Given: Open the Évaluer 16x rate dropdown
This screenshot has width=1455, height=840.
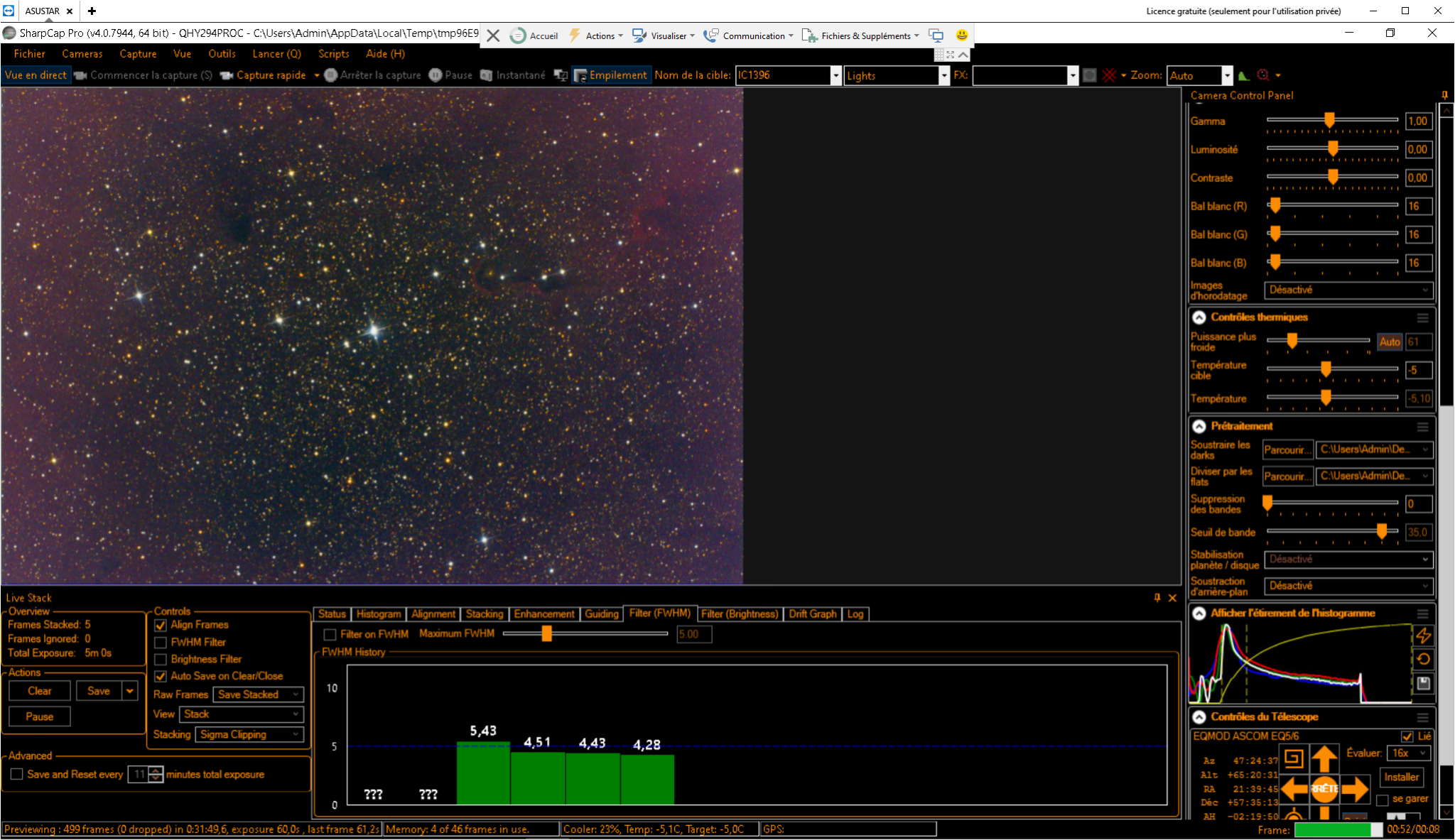Looking at the screenshot, I should [1410, 753].
